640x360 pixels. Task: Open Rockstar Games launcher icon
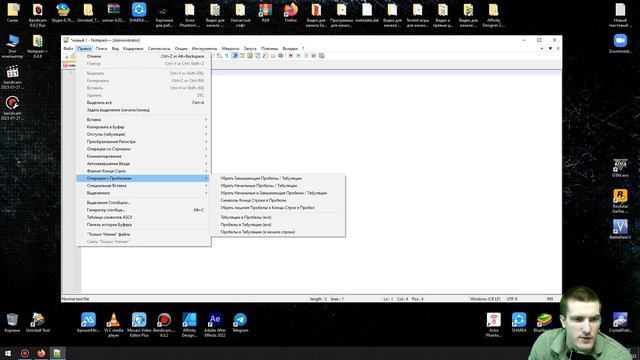point(620,201)
